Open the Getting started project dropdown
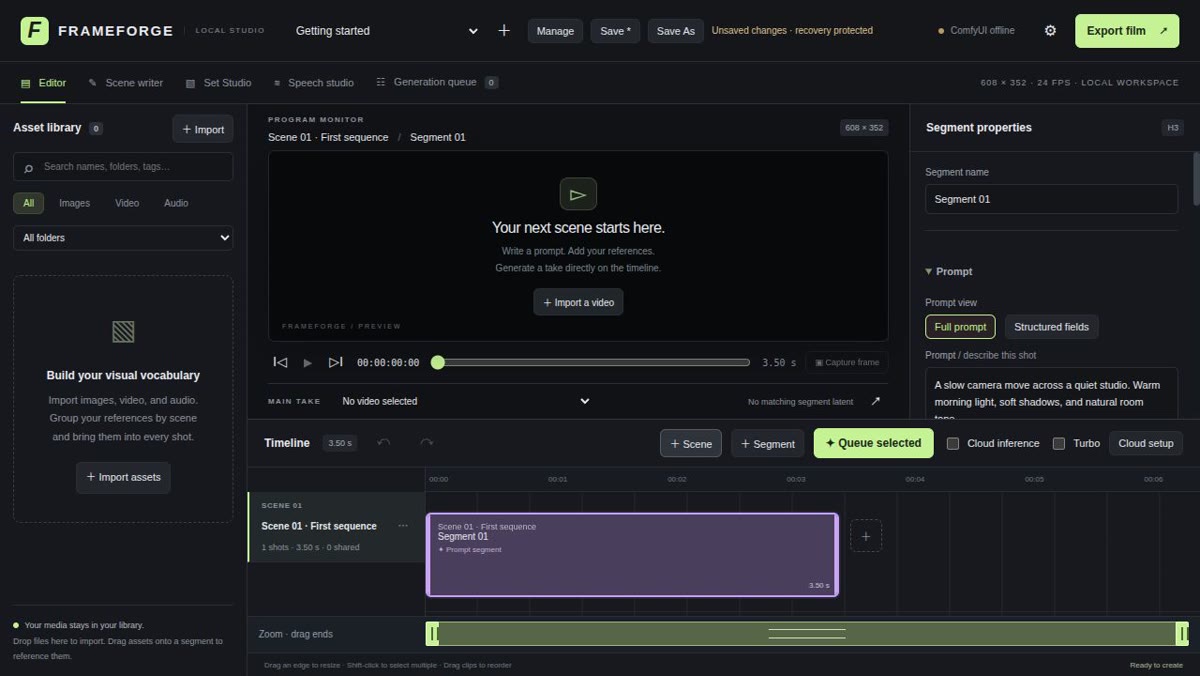The height and width of the screenshot is (676, 1200). (387, 31)
